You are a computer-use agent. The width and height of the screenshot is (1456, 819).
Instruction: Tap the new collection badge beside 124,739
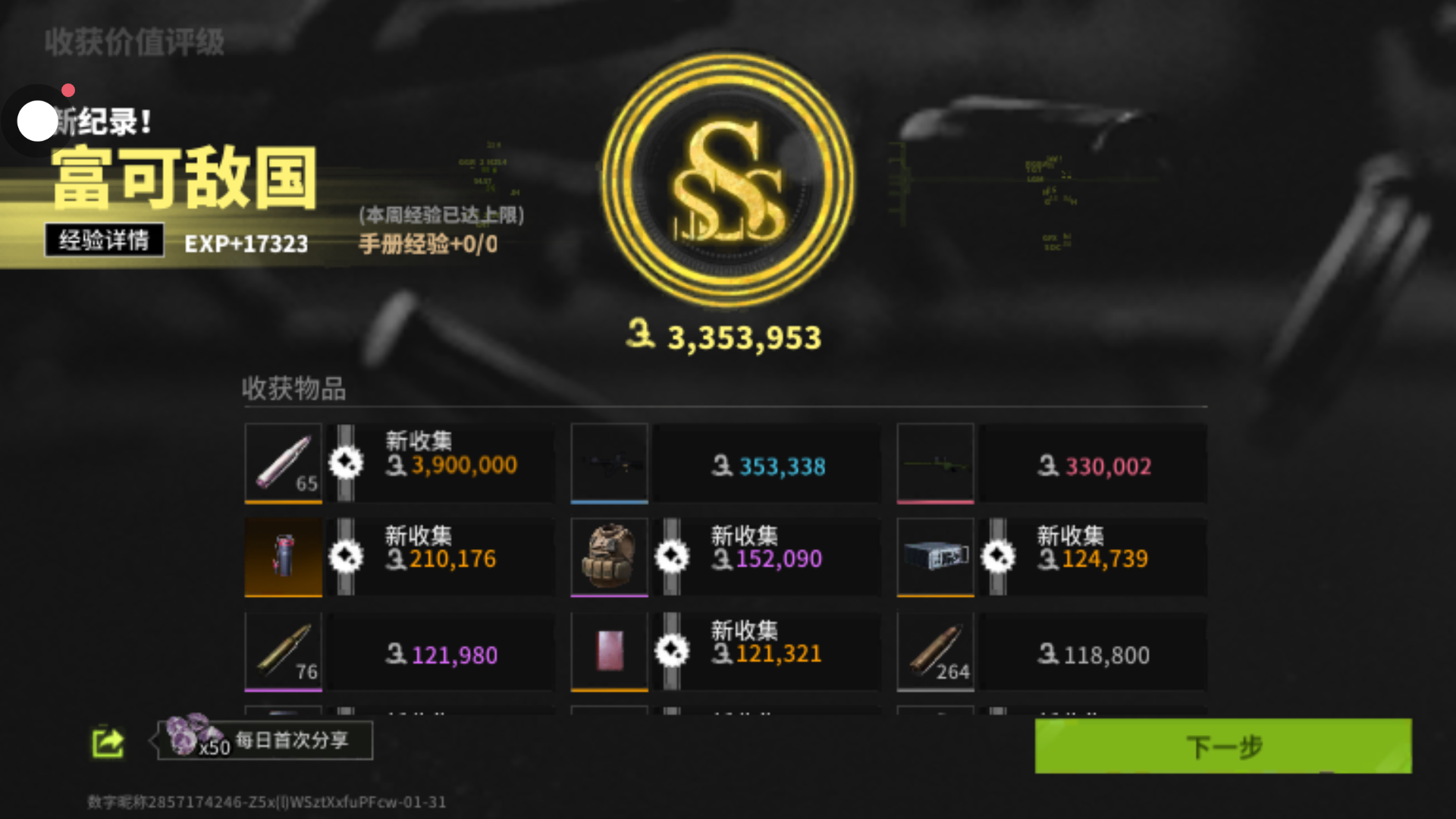(x=998, y=557)
